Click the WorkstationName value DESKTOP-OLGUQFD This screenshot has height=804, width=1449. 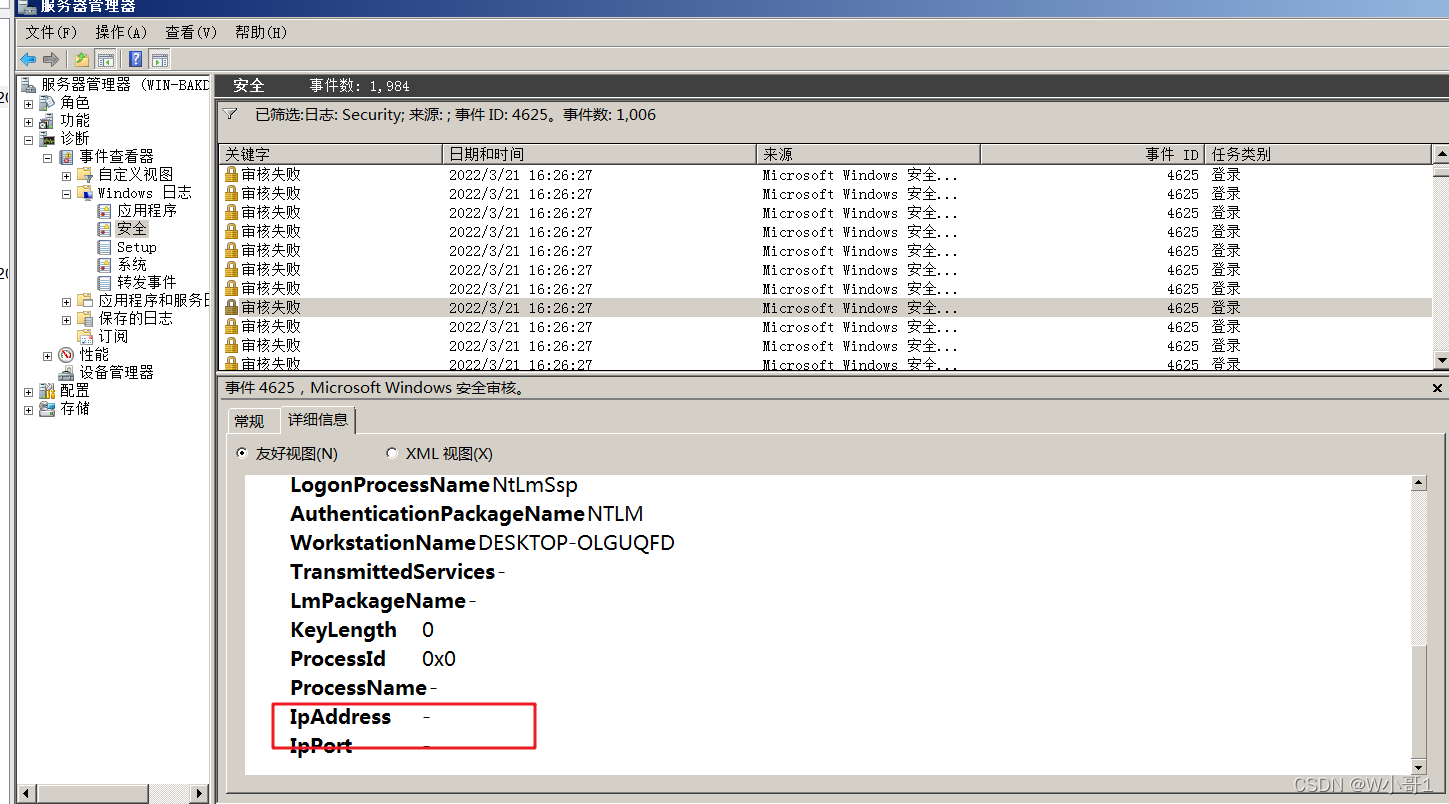pos(577,543)
